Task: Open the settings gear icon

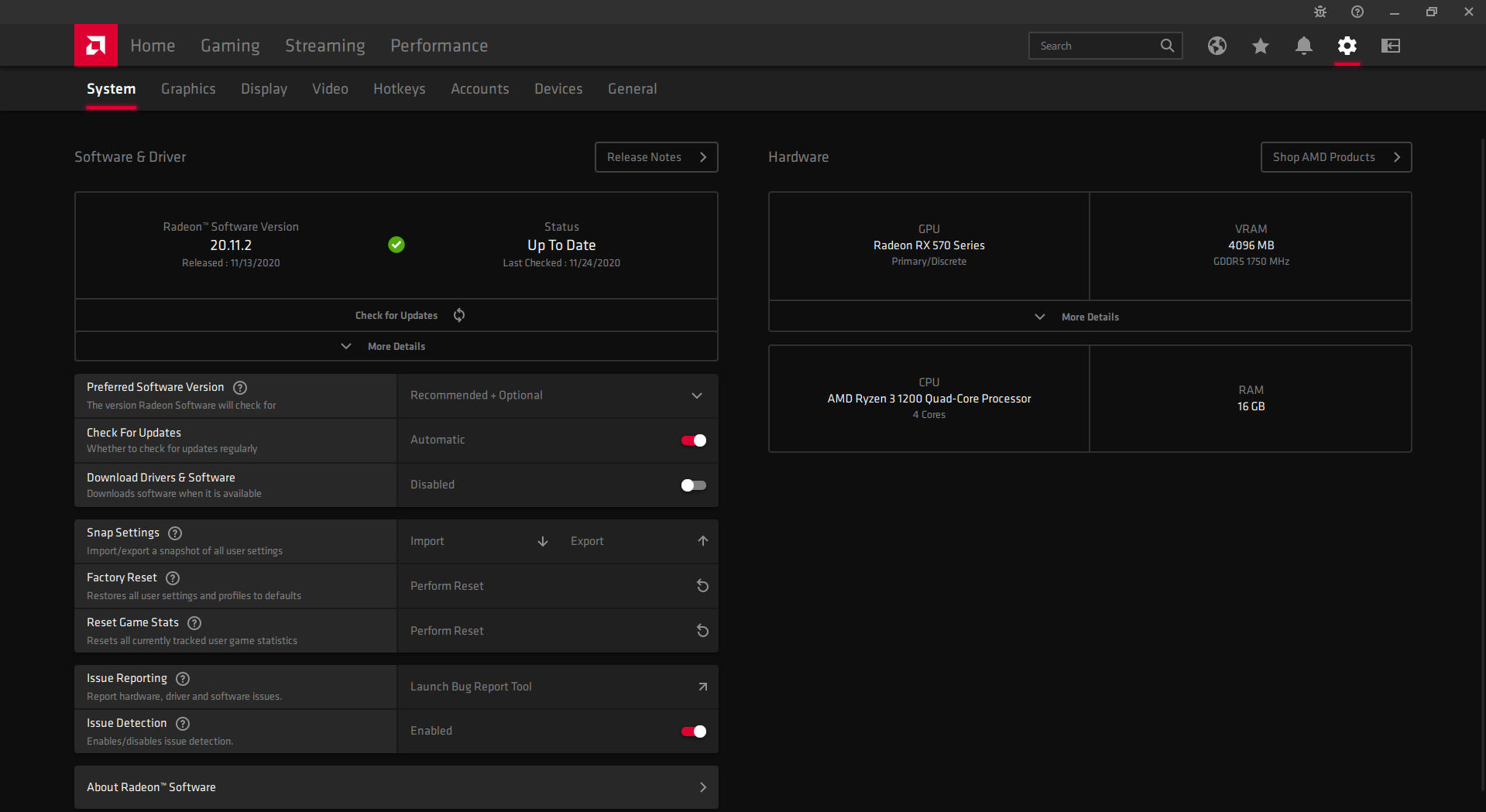Action: (1347, 46)
